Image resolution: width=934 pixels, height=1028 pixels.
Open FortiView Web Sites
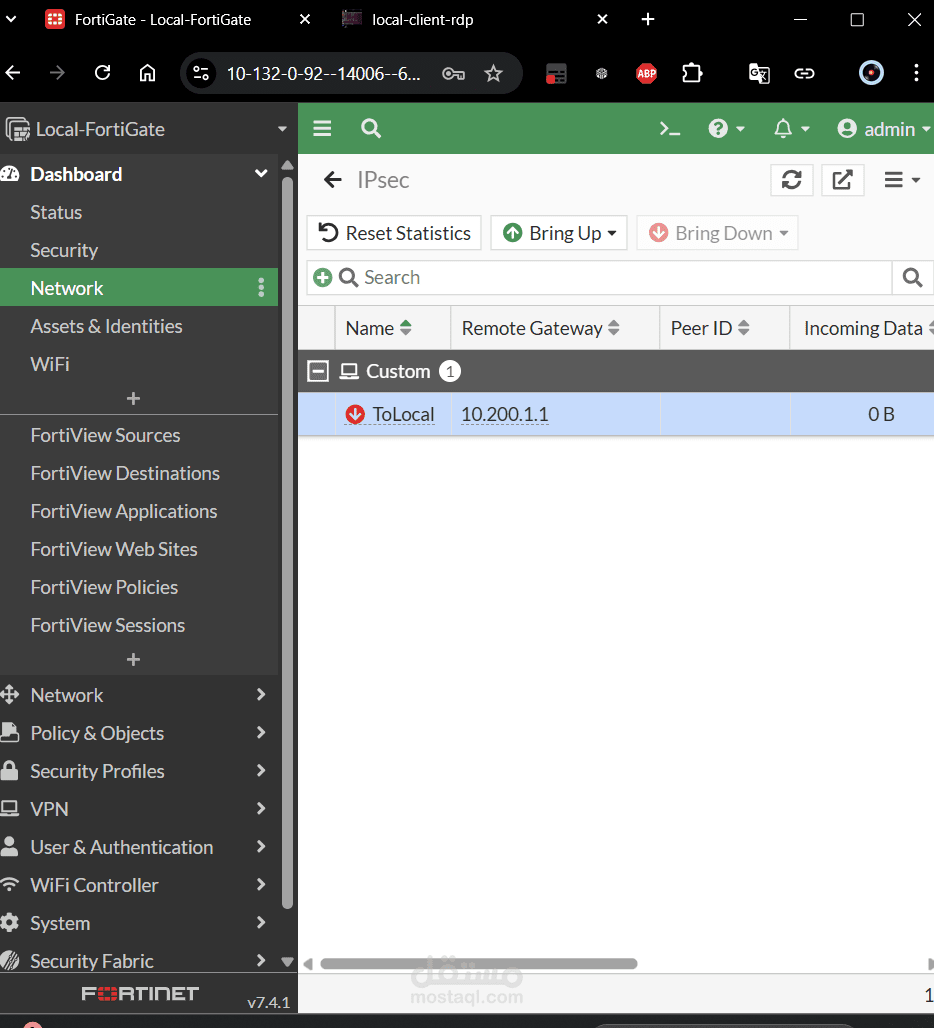tap(113, 549)
